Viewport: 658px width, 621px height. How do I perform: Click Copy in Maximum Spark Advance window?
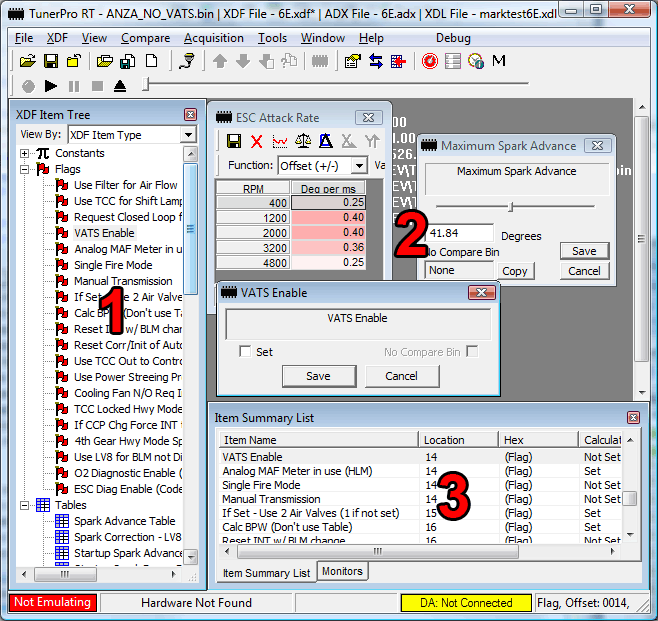(515, 271)
